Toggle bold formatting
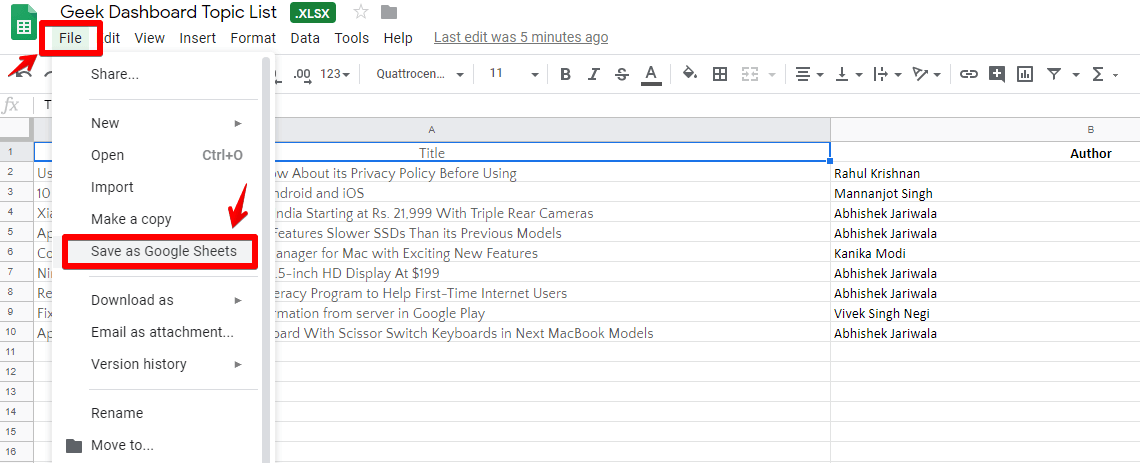 tap(566, 74)
